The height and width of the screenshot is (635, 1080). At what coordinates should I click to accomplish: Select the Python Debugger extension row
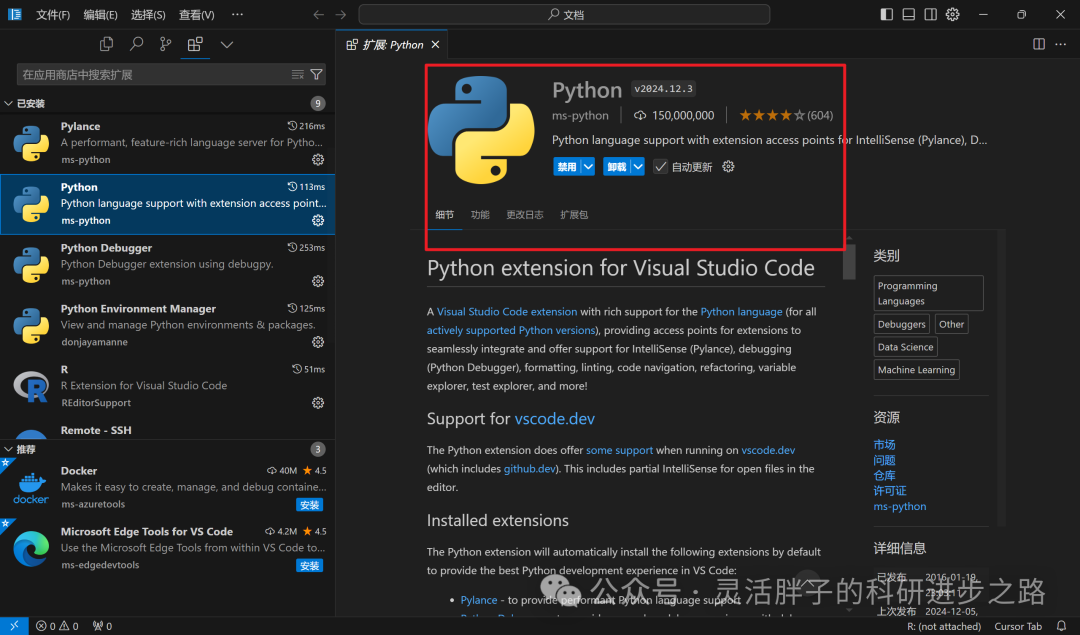[x=167, y=264]
